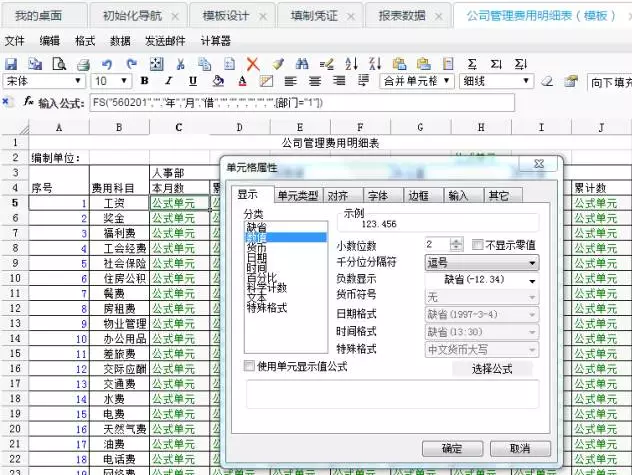632x476 pixels.
Task: Click the 确定 button
Action: tap(452, 448)
